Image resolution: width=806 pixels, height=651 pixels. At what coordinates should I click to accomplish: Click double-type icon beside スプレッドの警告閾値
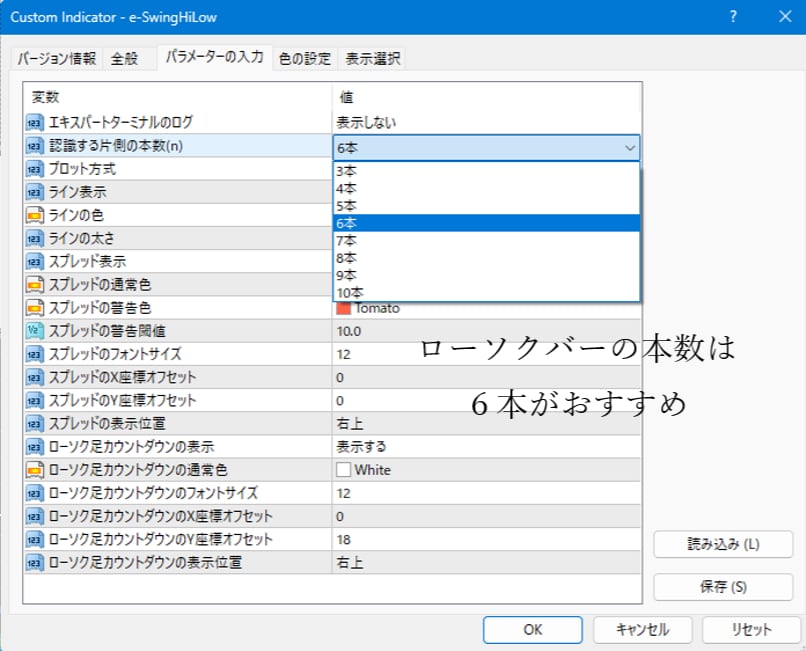point(34,331)
